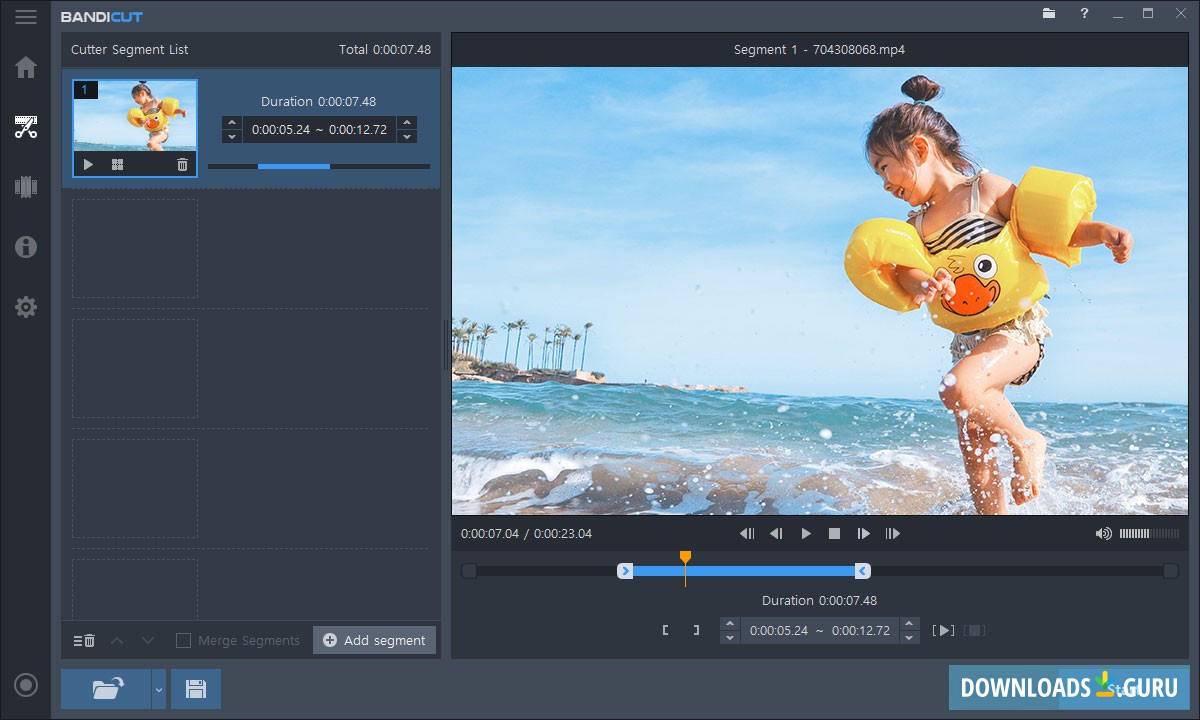
Task: Enable the Merge Segments checkbox
Action: [183, 641]
